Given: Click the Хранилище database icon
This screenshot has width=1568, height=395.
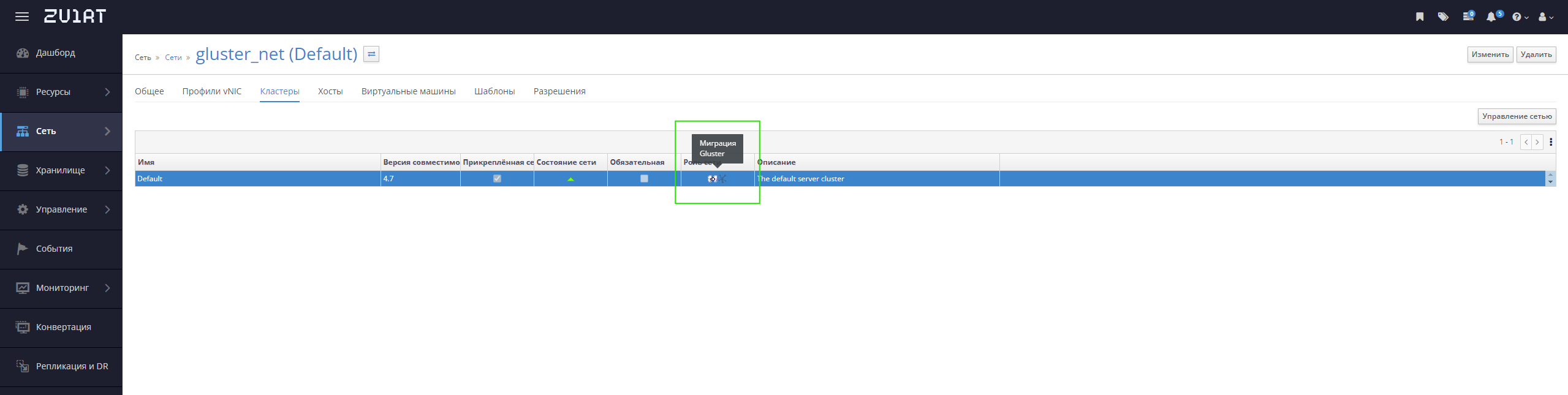Looking at the screenshot, I should click(23, 170).
